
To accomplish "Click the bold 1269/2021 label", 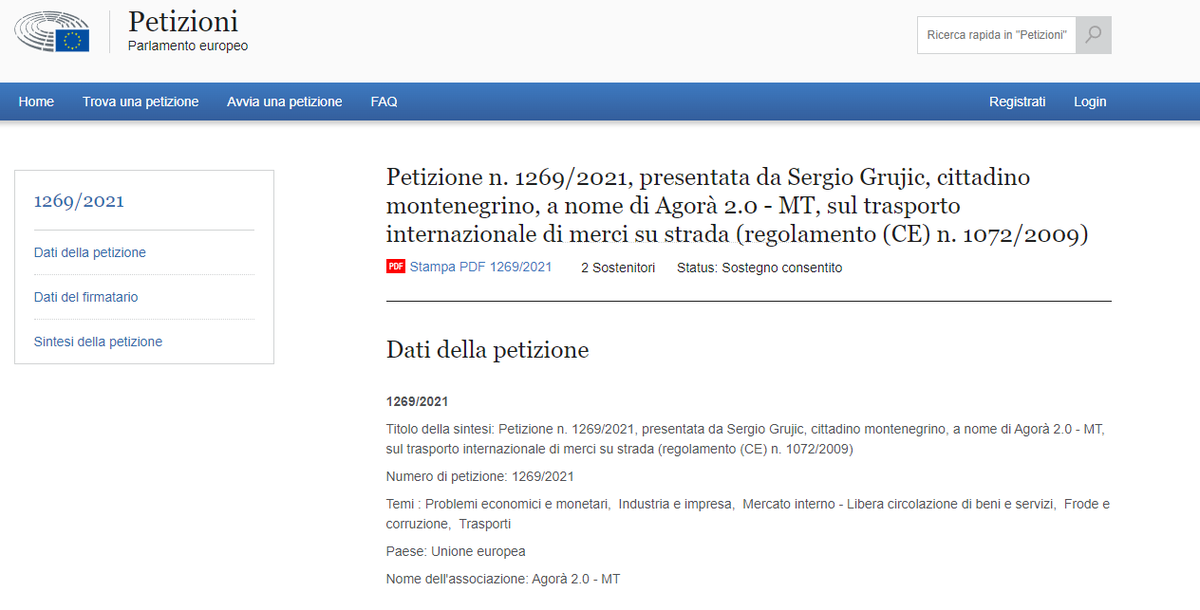I will (417, 402).
